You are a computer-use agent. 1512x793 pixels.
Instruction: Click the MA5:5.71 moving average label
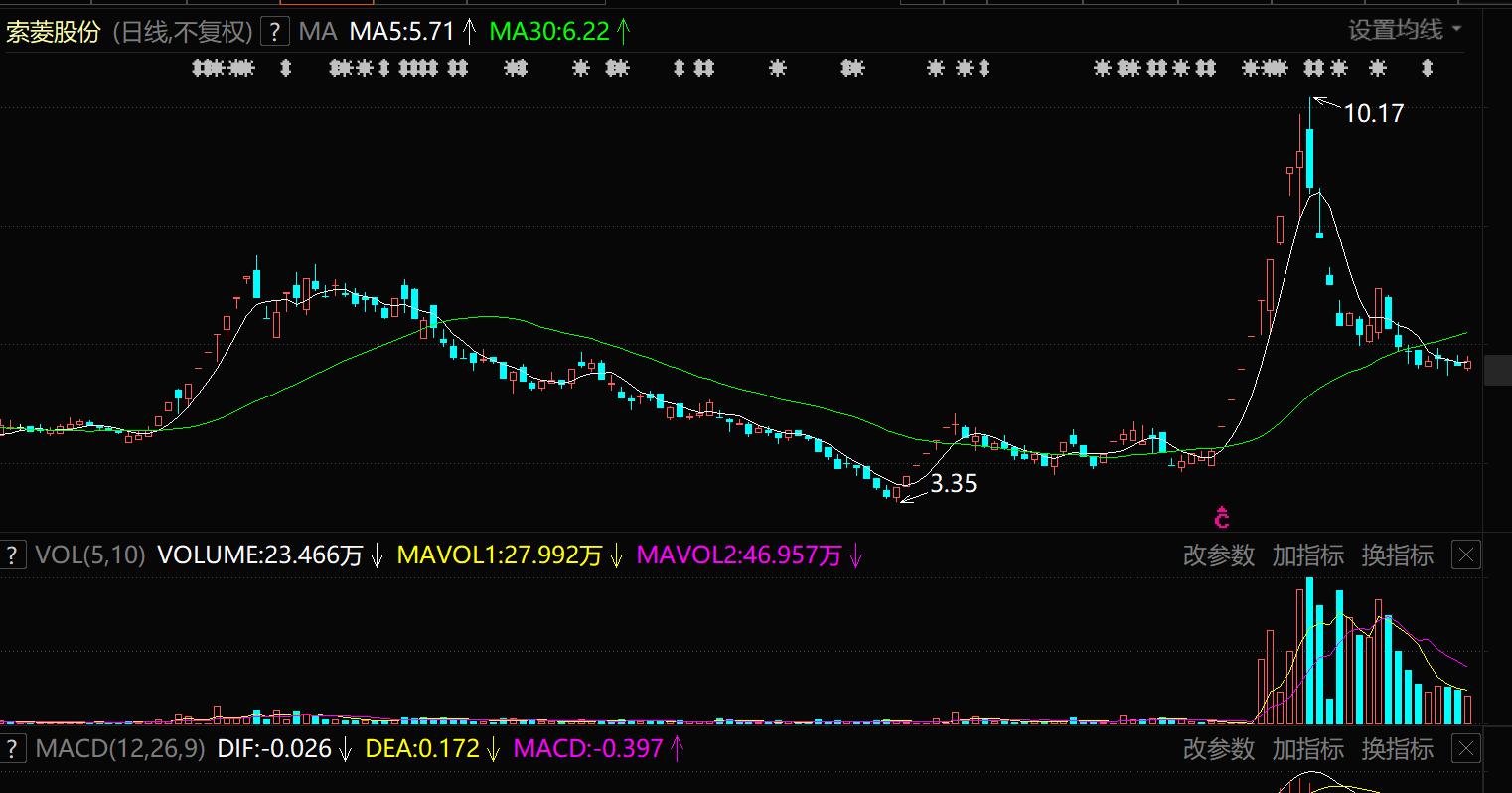click(401, 32)
